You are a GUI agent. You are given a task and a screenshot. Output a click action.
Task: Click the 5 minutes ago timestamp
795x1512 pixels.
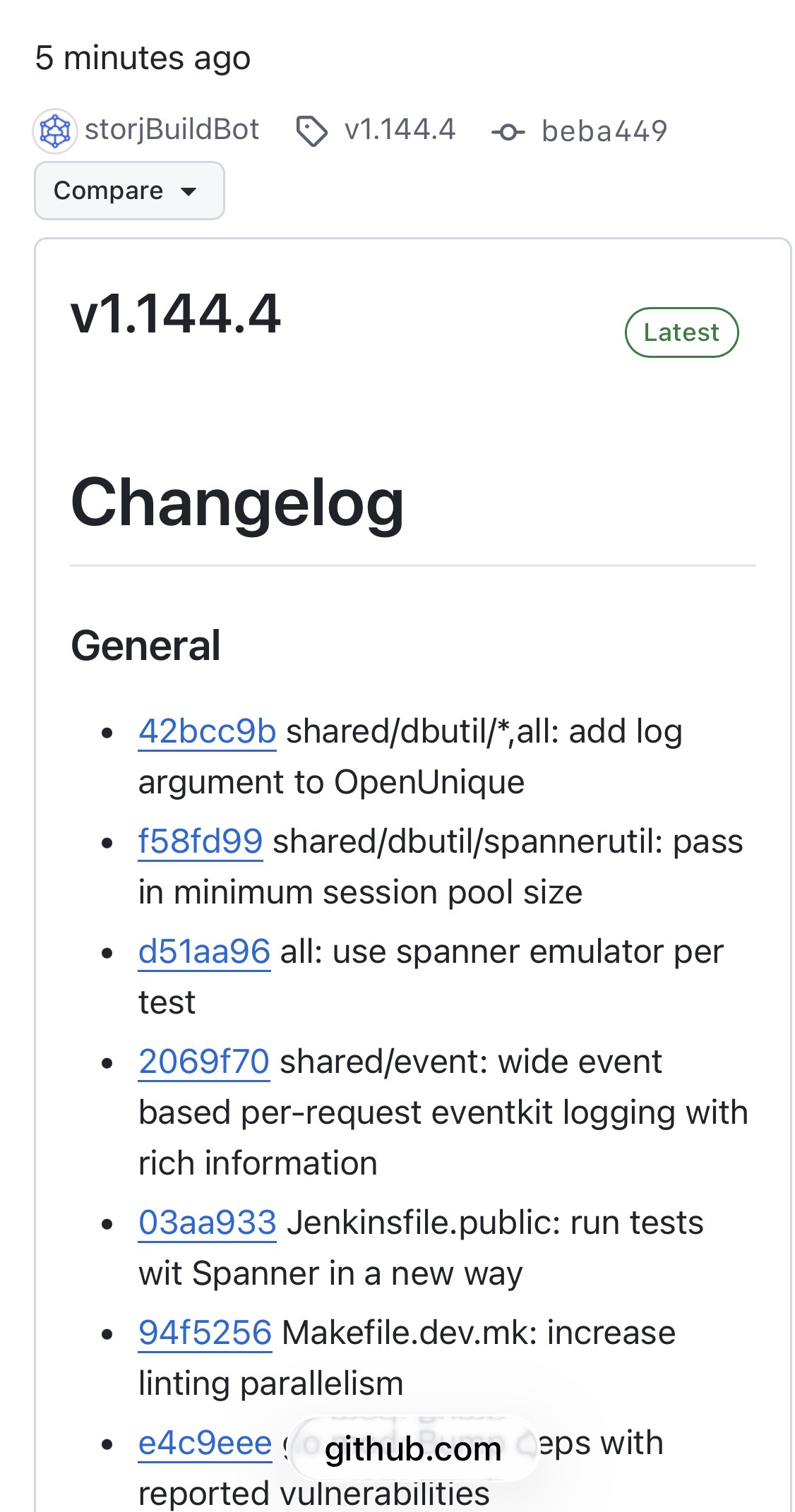[x=143, y=58]
